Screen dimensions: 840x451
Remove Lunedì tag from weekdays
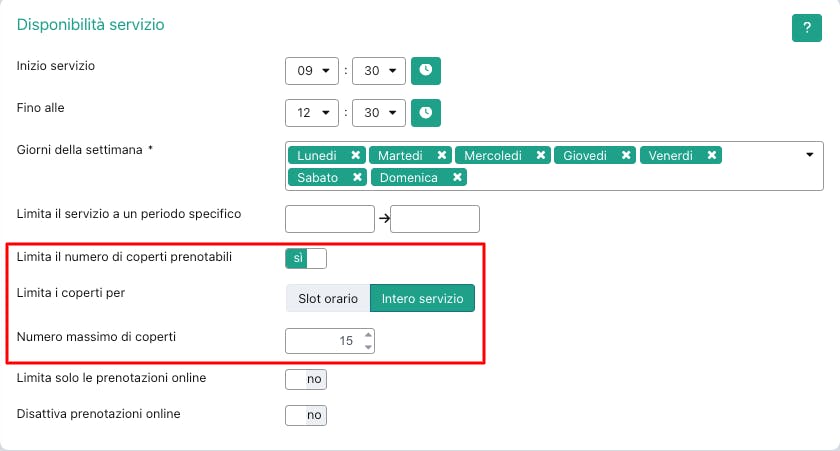[355, 155]
